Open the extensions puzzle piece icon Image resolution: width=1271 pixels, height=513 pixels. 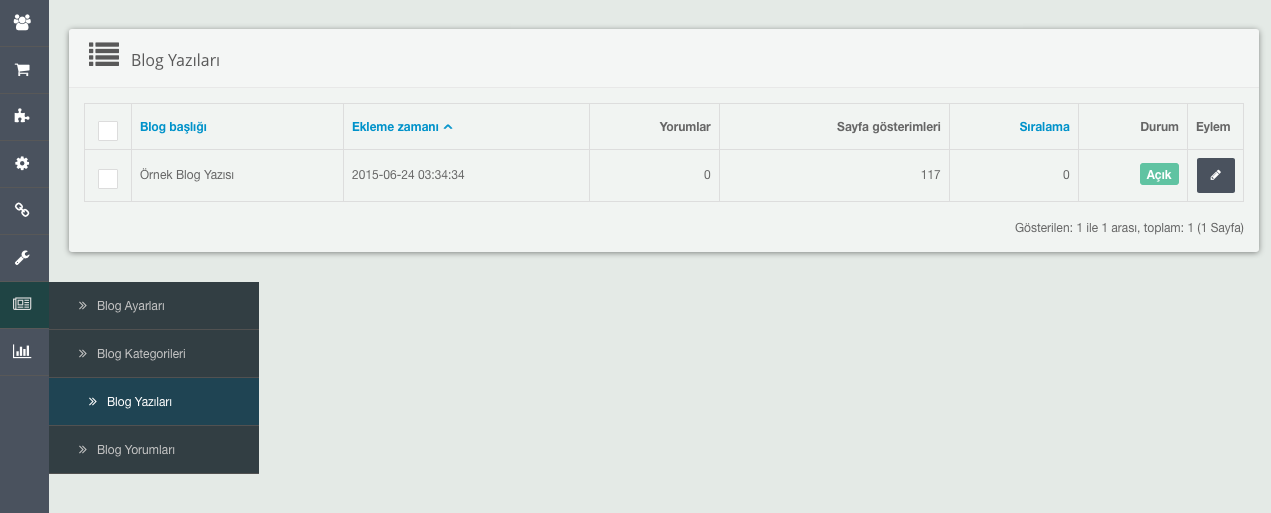click(22, 116)
